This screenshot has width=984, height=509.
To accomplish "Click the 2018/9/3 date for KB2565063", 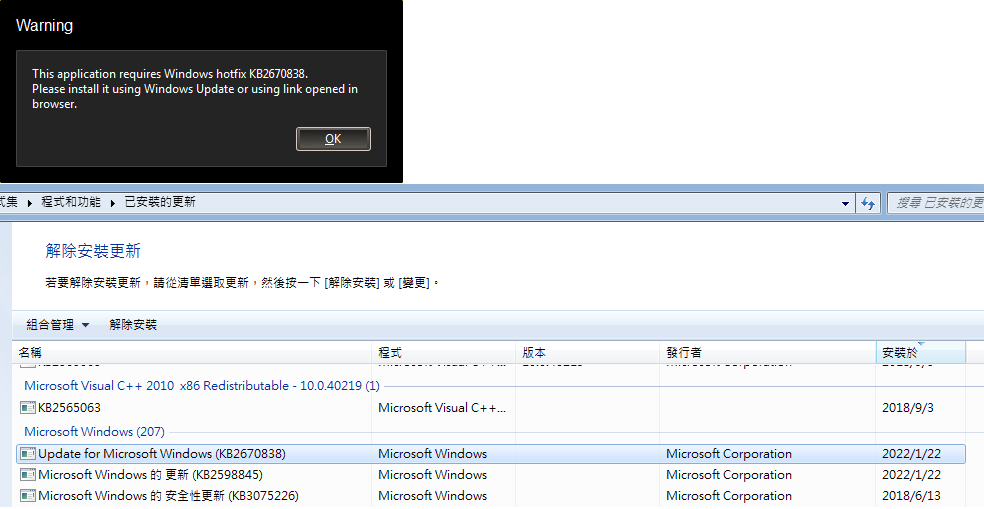I will [907, 407].
